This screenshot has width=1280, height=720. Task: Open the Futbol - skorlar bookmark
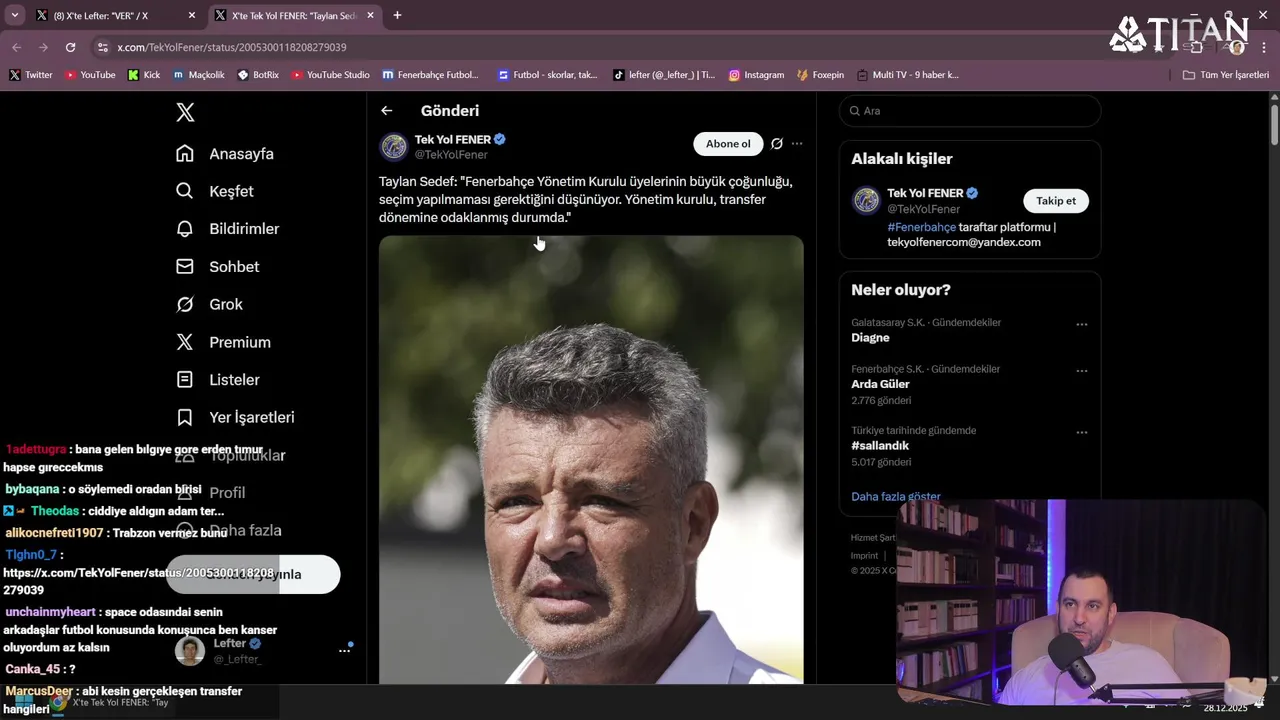click(548, 75)
